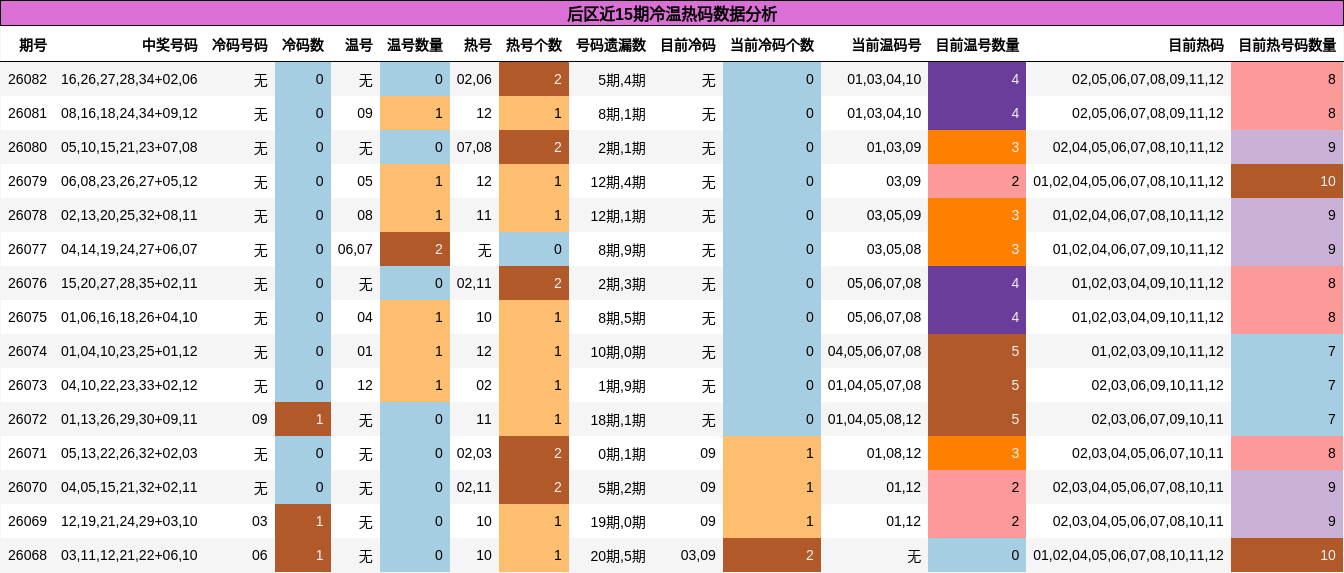The image size is (1344, 573).
Task: Click cold code 03 in row 26069
Action: tap(260, 521)
